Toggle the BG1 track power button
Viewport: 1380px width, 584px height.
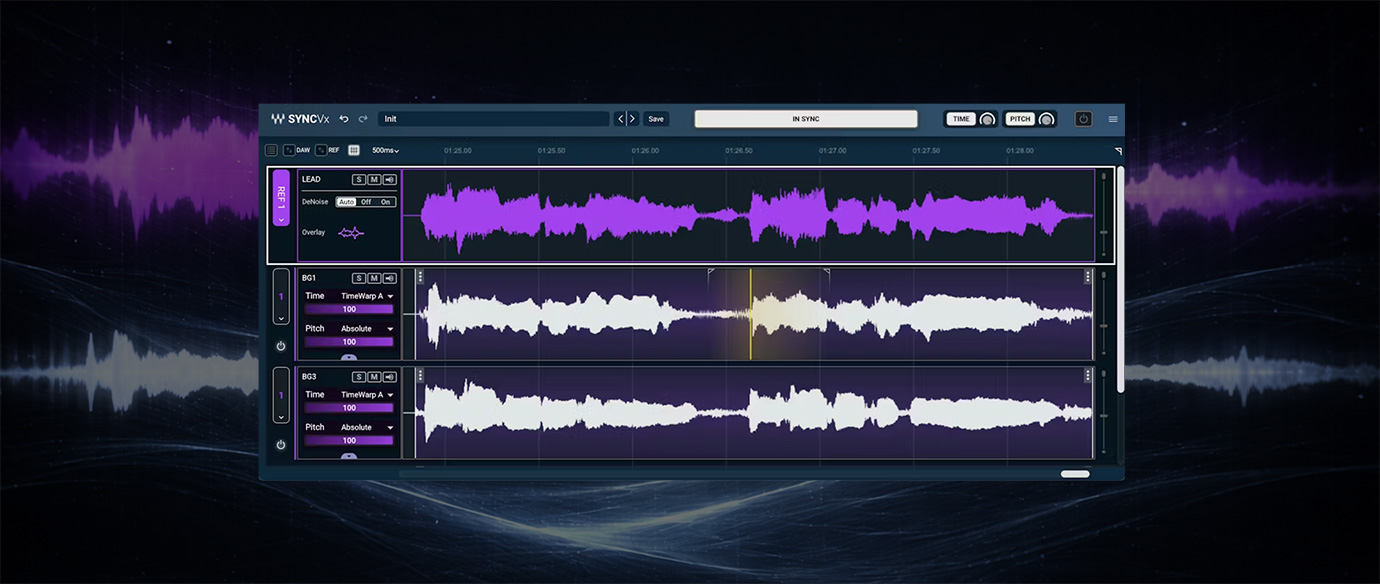pos(281,346)
